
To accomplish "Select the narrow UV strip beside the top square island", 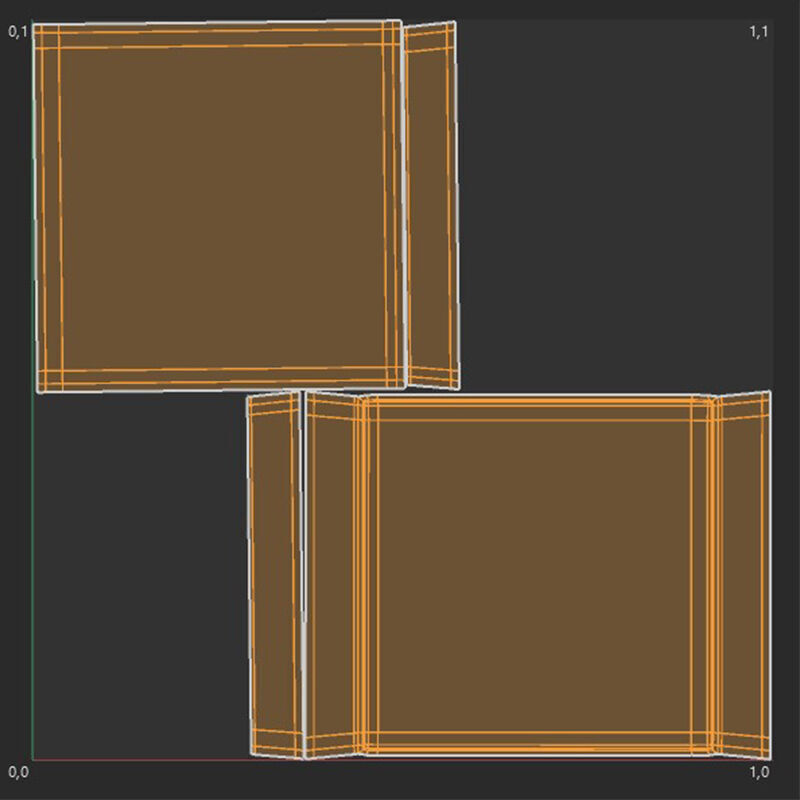I will click(x=432, y=206).
